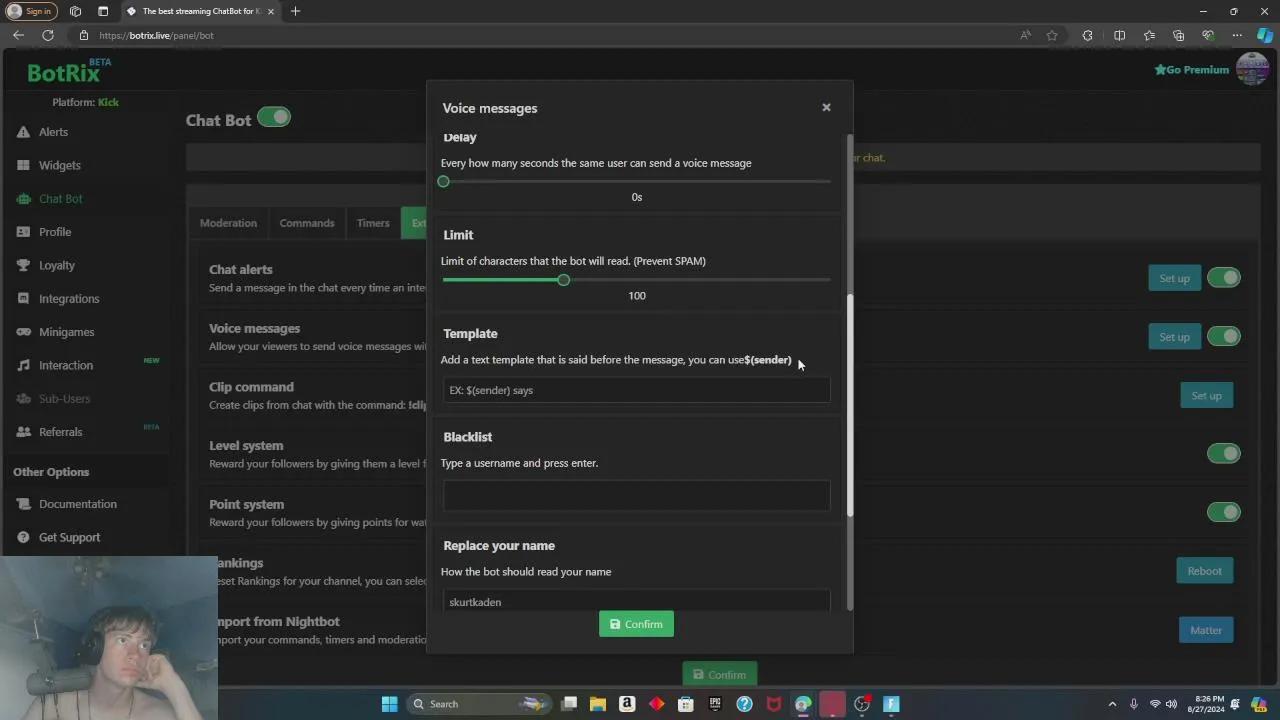Click Set up for Chat alerts

click(1174, 278)
